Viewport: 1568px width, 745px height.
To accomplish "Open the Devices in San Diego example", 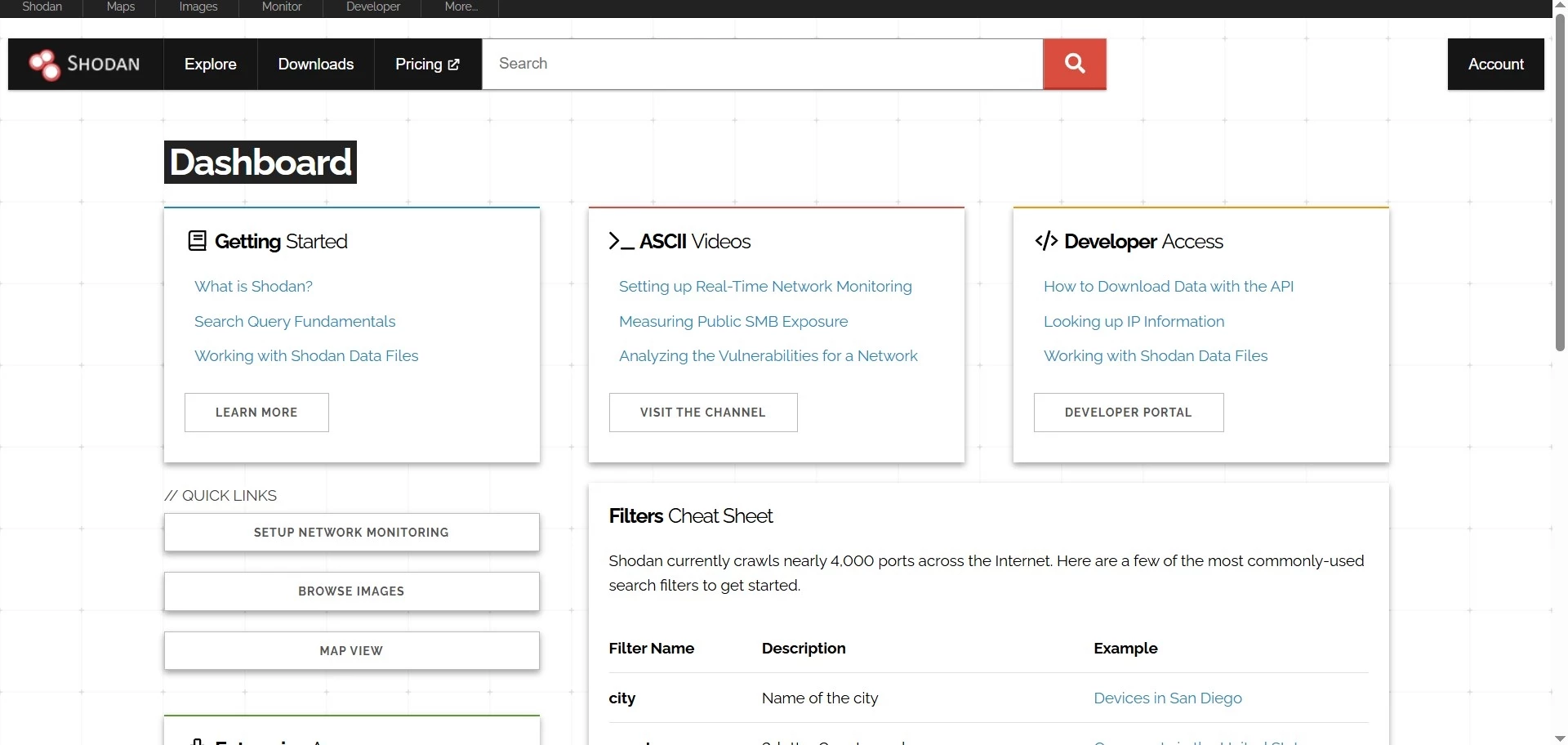I will (1167, 698).
